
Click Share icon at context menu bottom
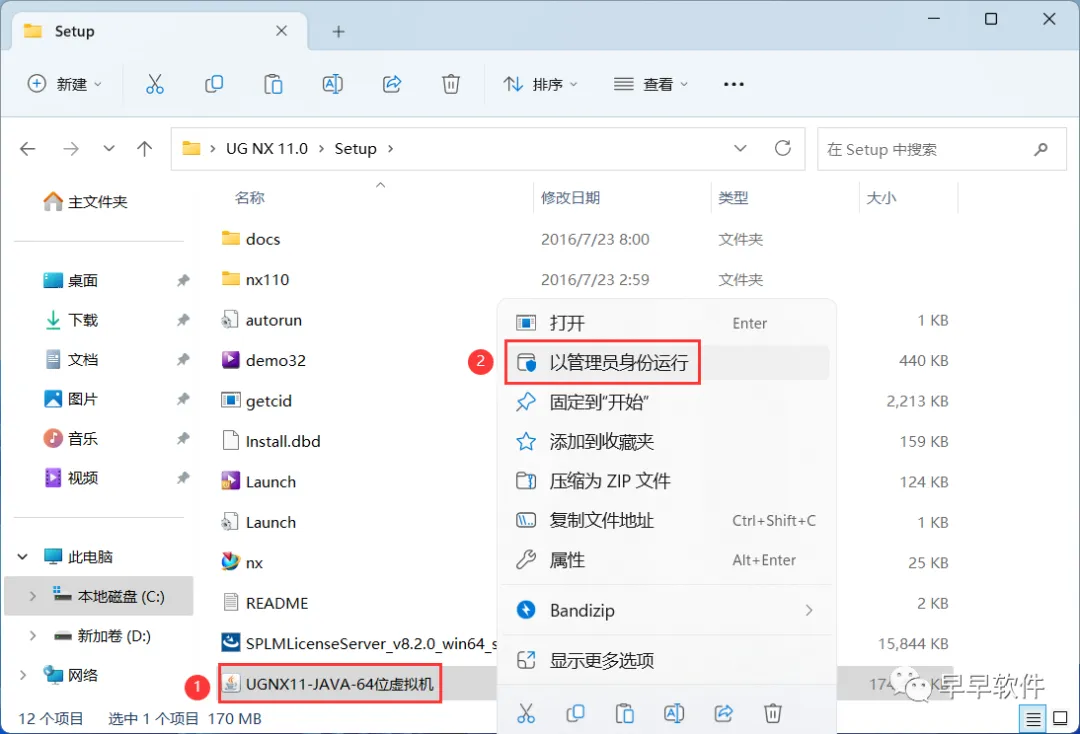pyautogui.click(x=723, y=713)
